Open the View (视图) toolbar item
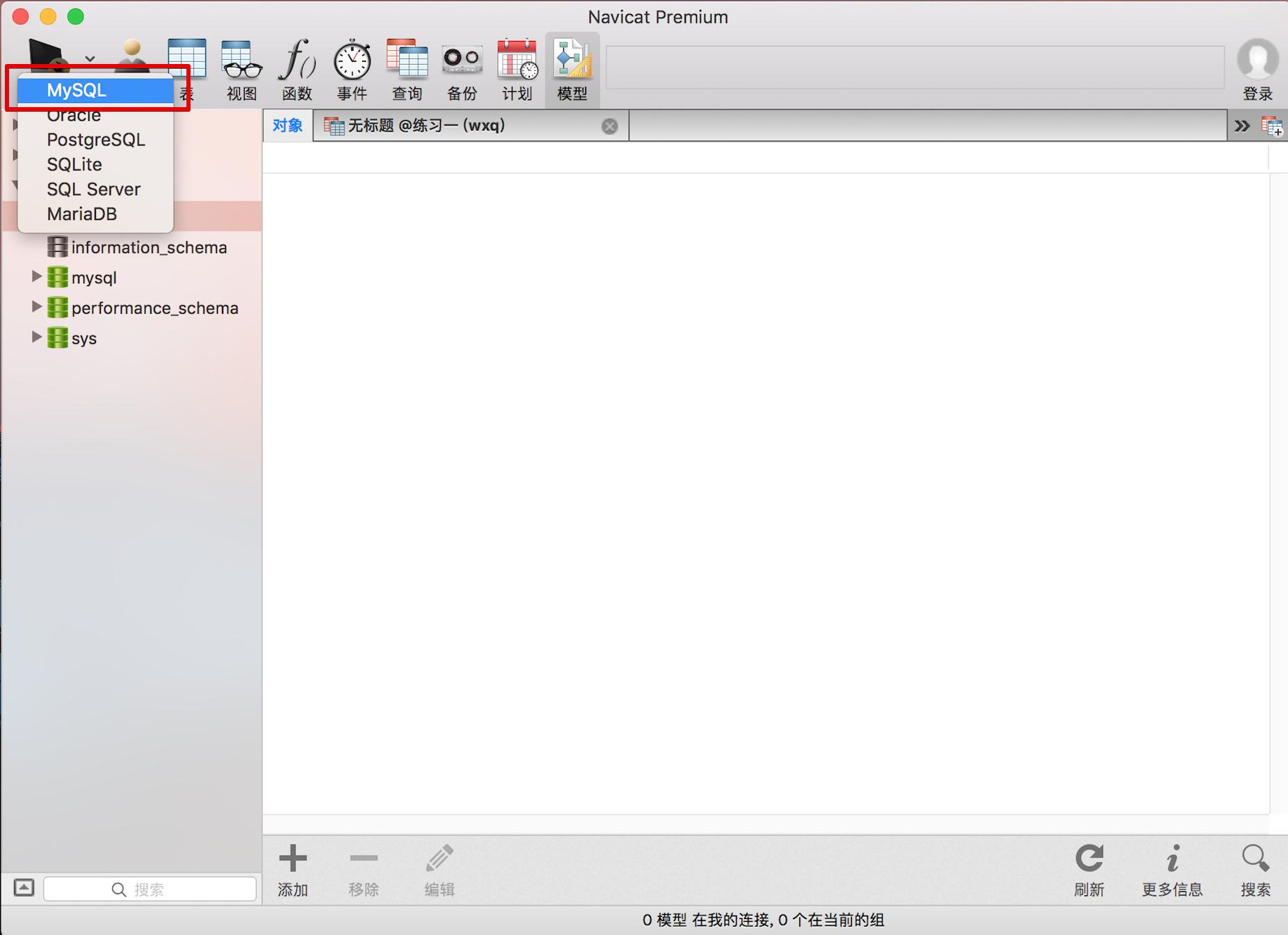 click(x=241, y=69)
